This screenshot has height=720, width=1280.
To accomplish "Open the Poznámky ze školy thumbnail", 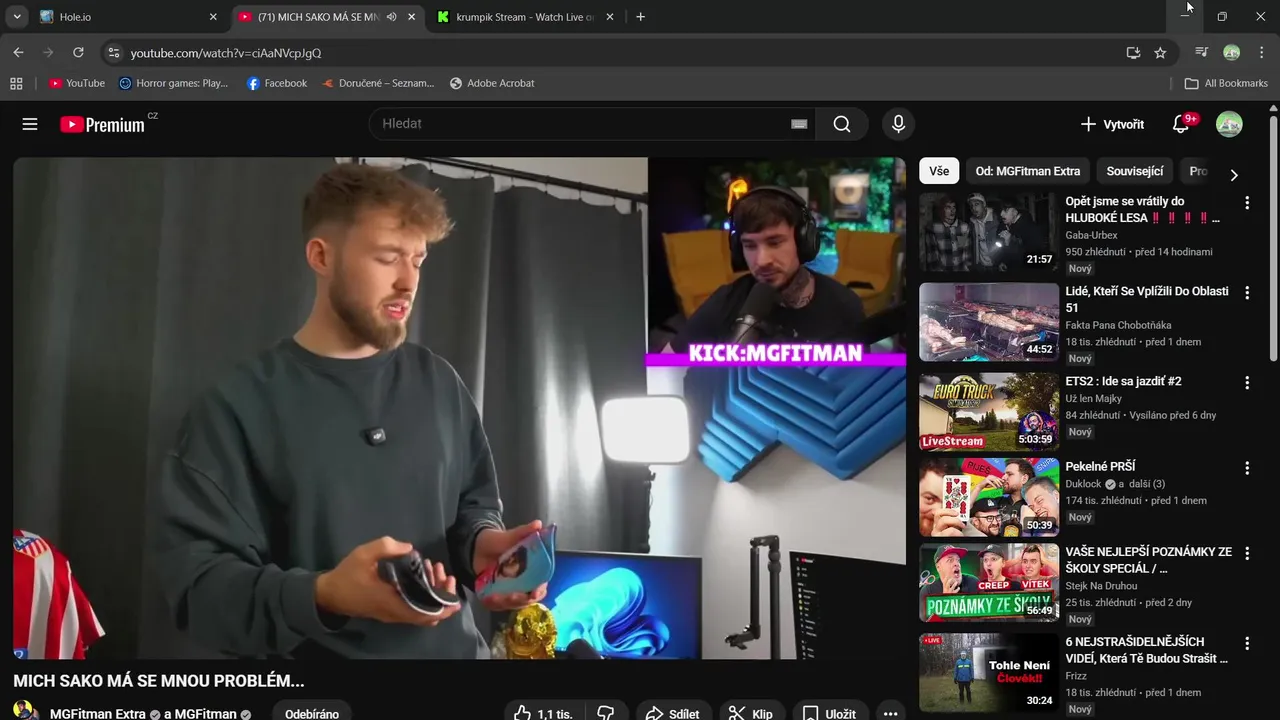I will pyautogui.click(x=989, y=582).
